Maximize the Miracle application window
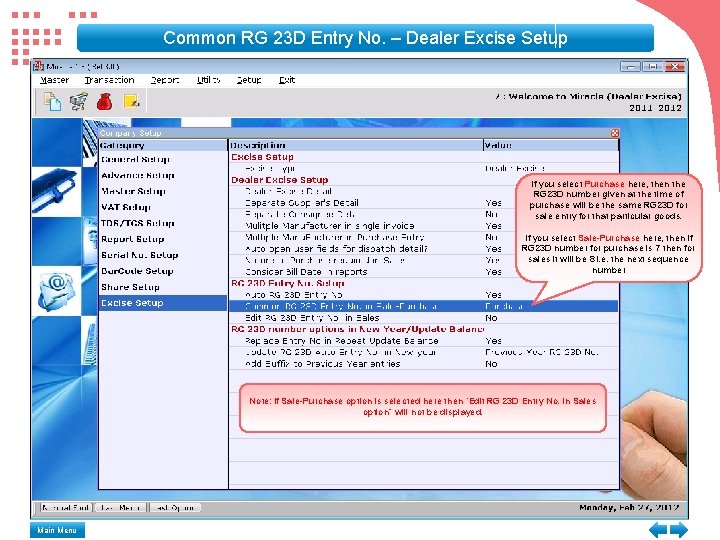720x540 pixels. click(x=652, y=67)
